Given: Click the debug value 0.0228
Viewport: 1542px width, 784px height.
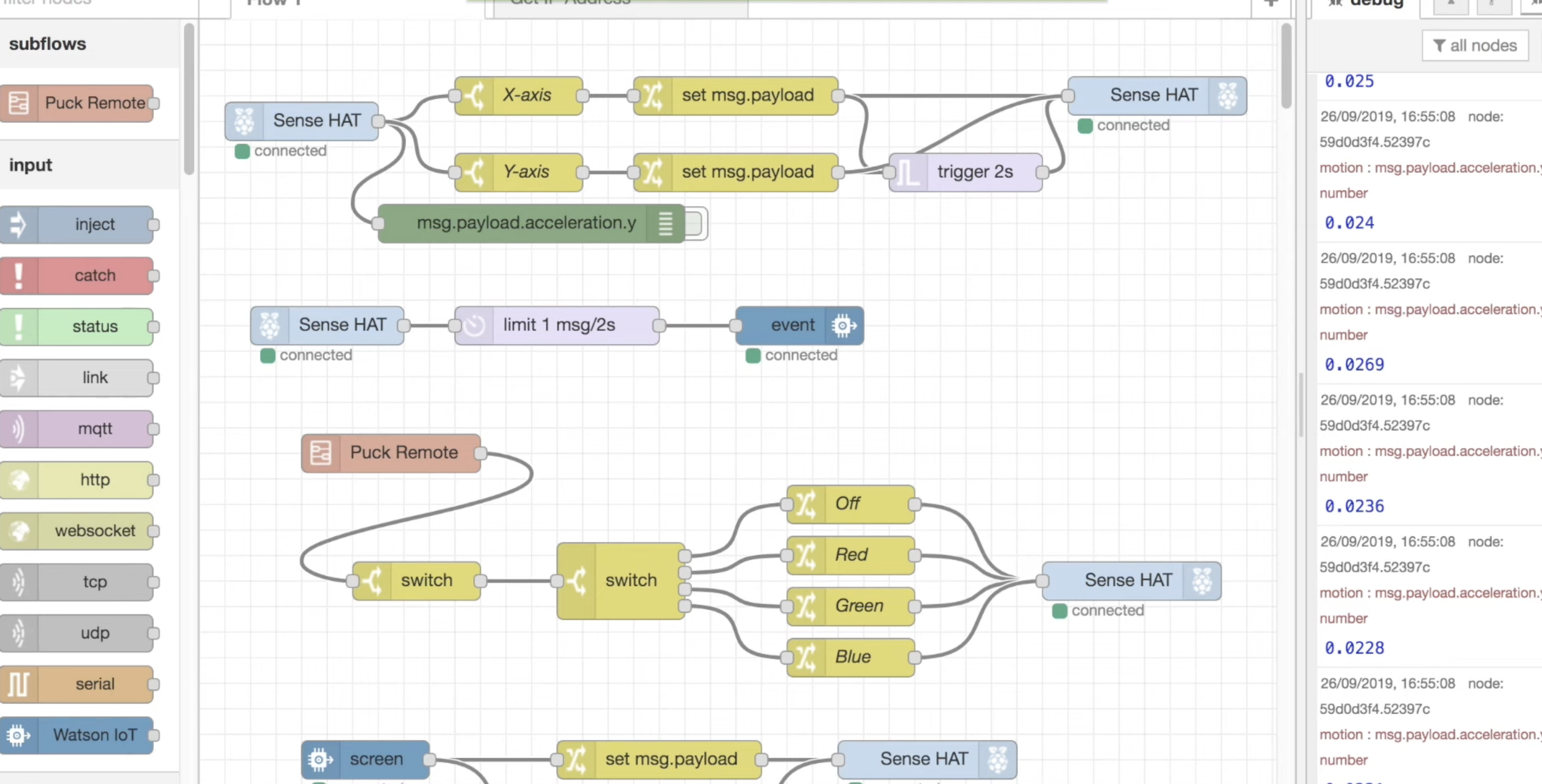Looking at the screenshot, I should (1354, 648).
